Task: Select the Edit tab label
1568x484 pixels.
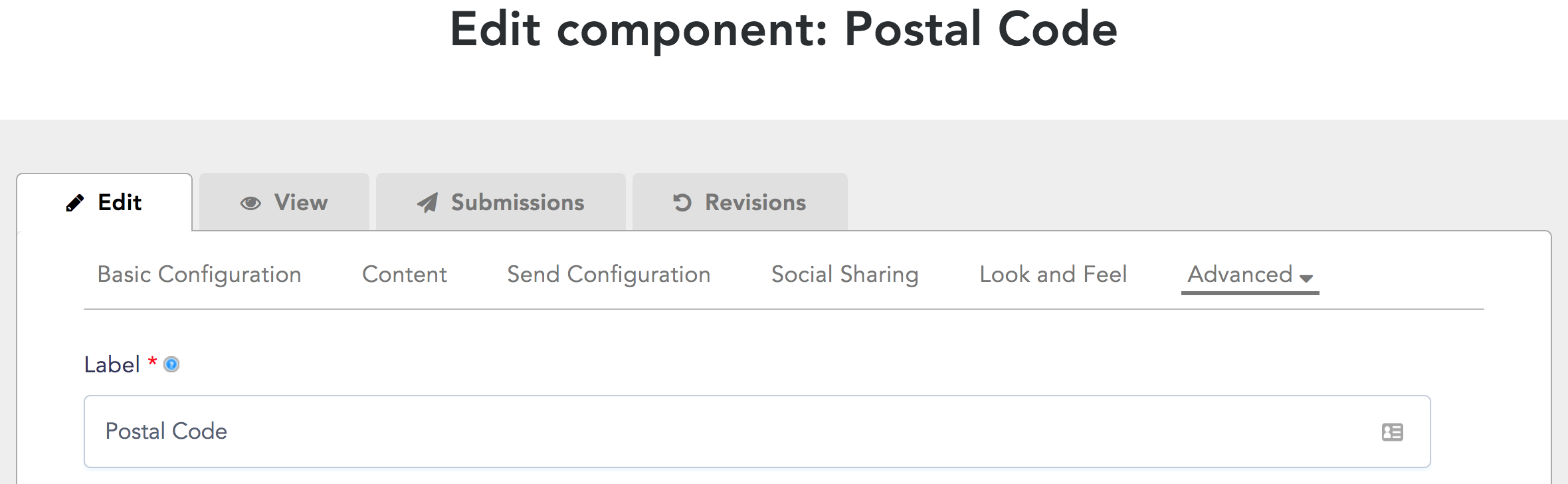Action: coord(120,202)
